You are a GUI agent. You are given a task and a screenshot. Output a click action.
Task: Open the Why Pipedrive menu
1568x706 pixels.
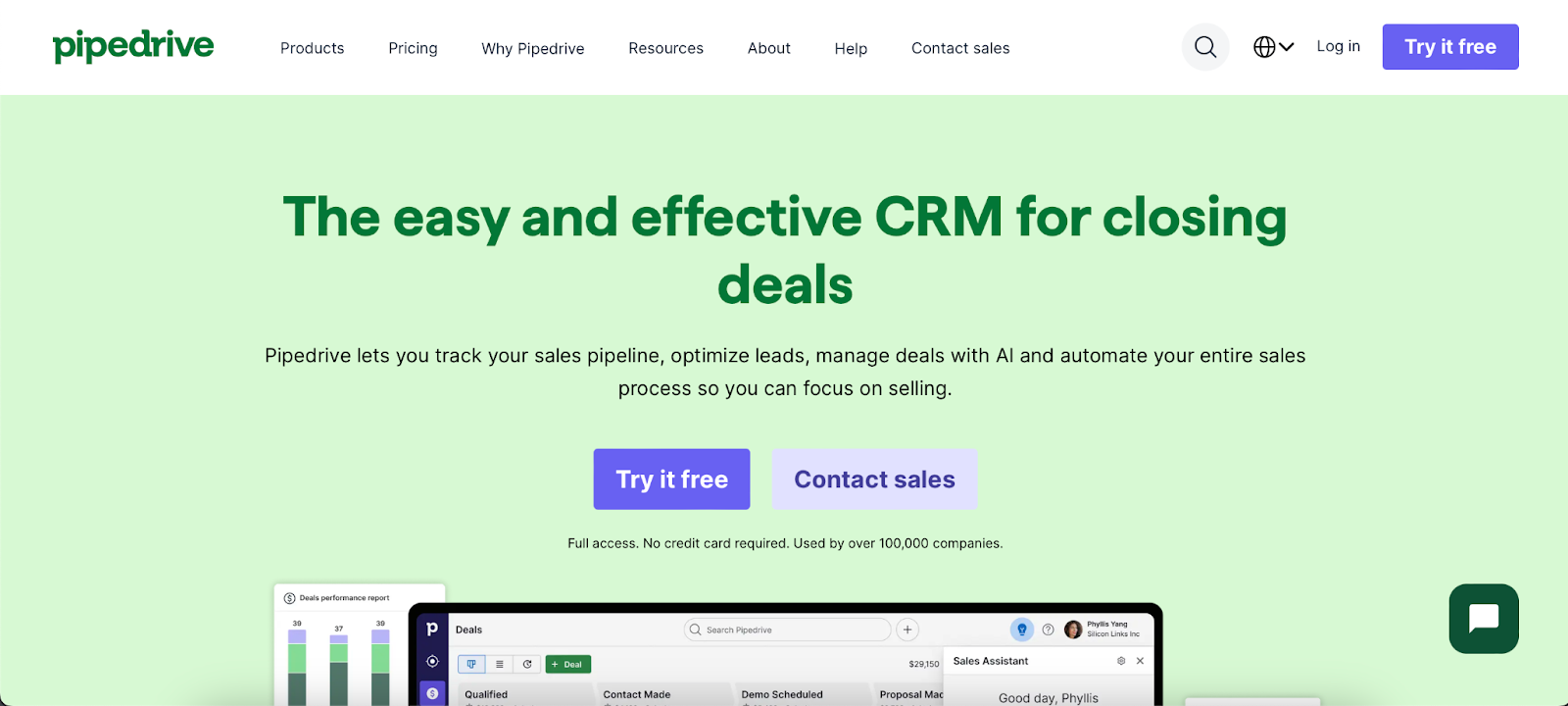point(533,48)
